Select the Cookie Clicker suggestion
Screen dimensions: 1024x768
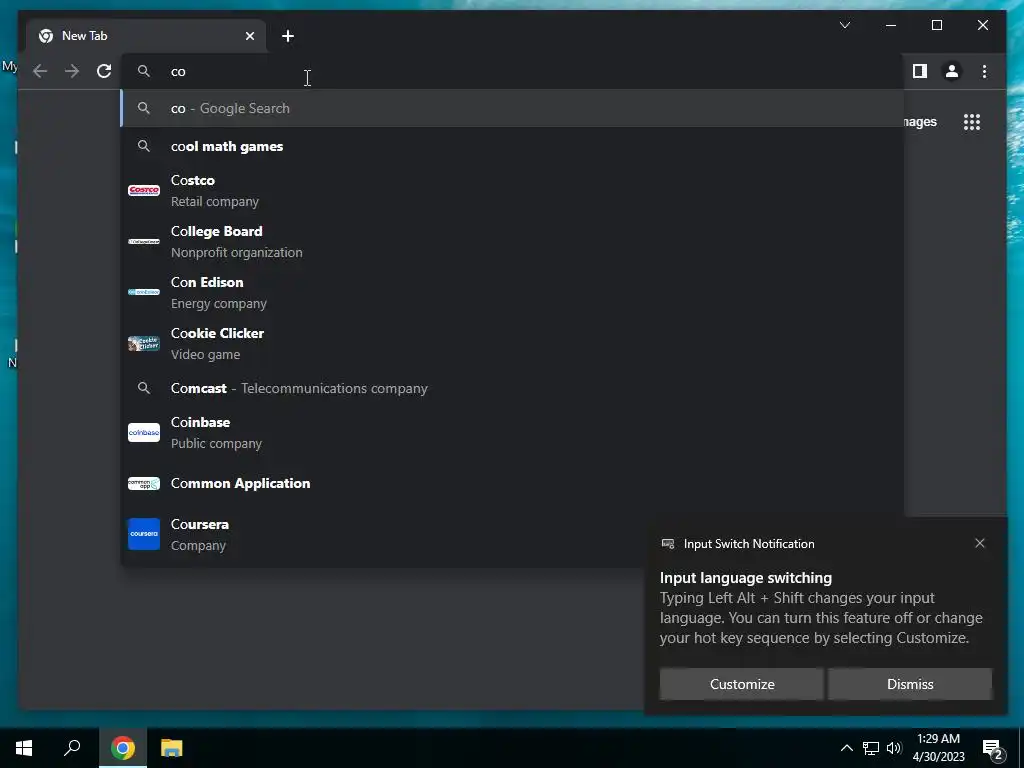tap(513, 344)
